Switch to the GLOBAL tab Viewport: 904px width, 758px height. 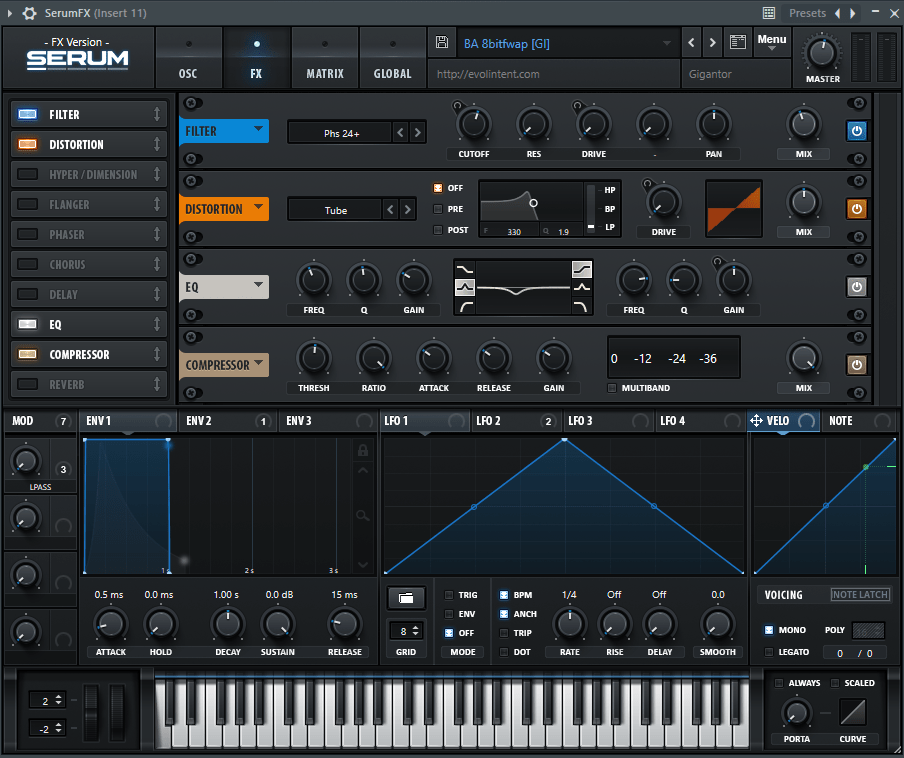(x=393, y=59)
